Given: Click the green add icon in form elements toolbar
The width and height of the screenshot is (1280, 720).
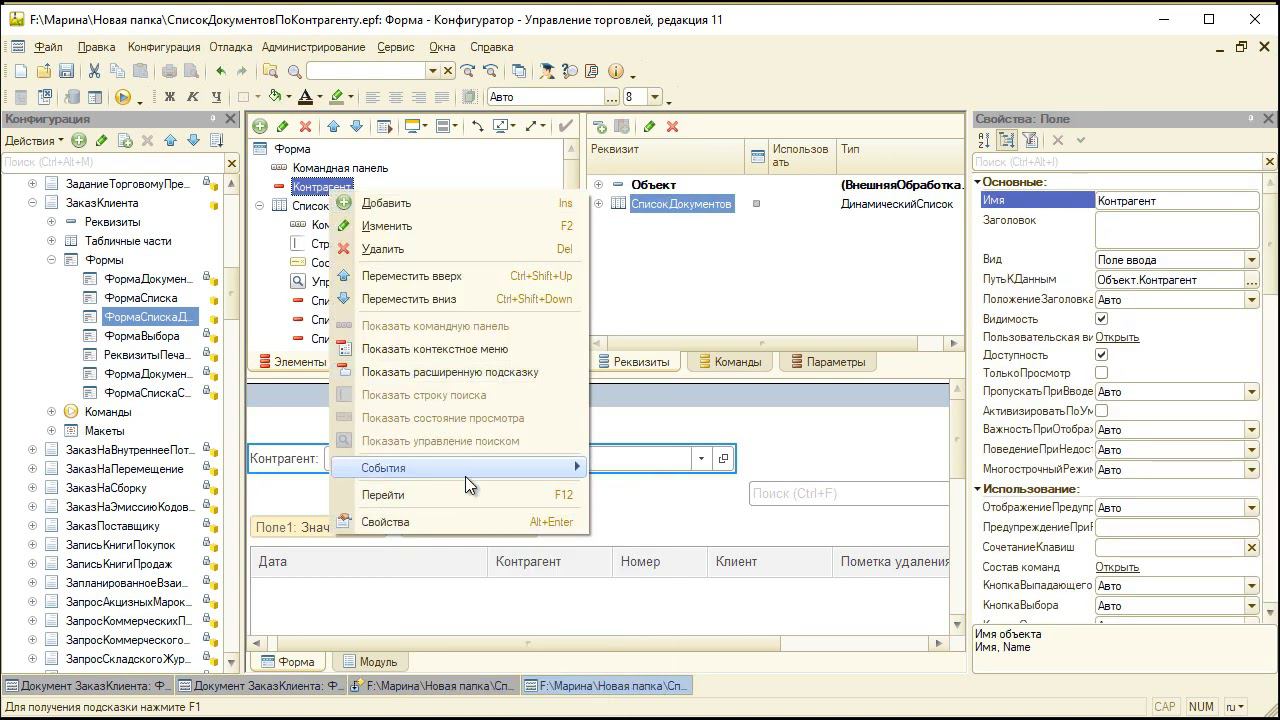Looking at the screenshot, I should tap(260, 126).
